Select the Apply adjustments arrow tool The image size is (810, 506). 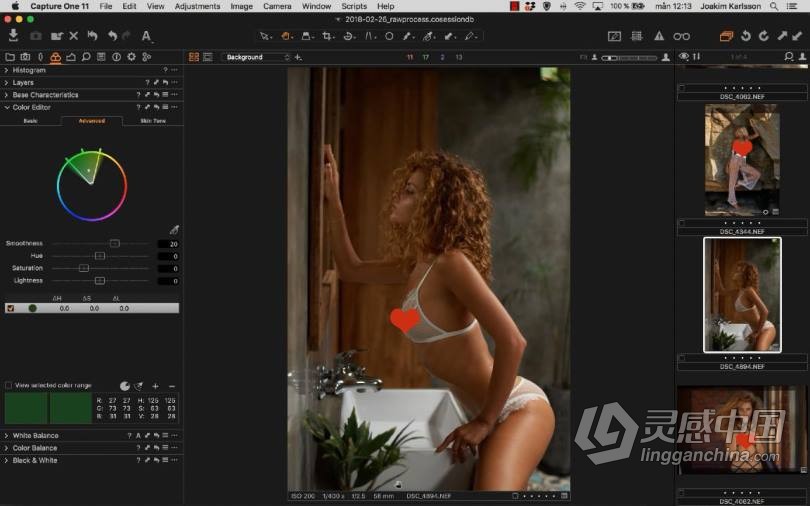[449, 36]
